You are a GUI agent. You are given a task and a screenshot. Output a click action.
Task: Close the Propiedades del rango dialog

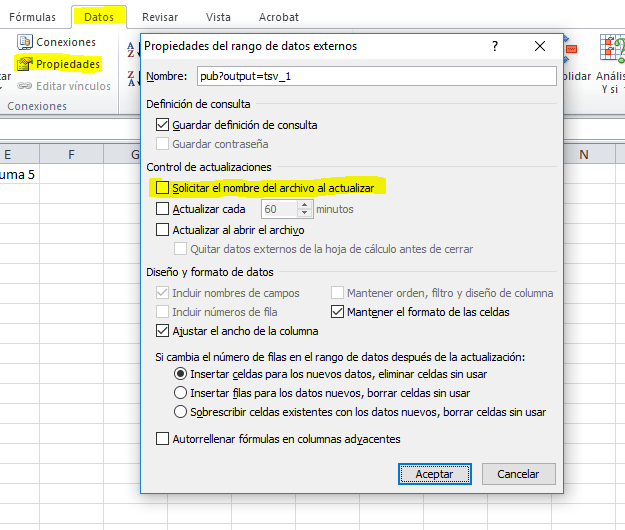pyautogui.click(x=540, y=46)
